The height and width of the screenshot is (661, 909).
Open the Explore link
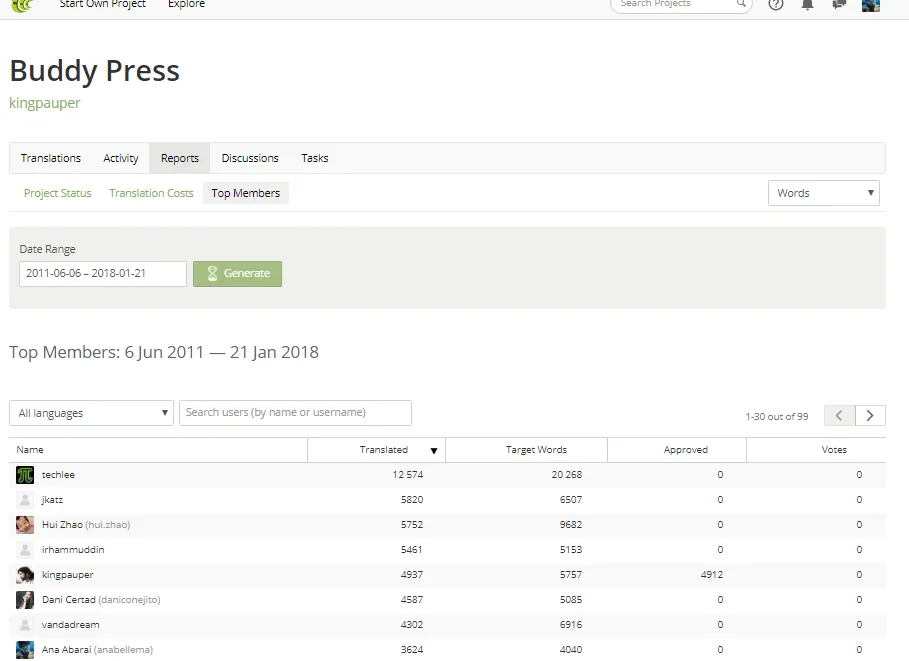(186, 4)
